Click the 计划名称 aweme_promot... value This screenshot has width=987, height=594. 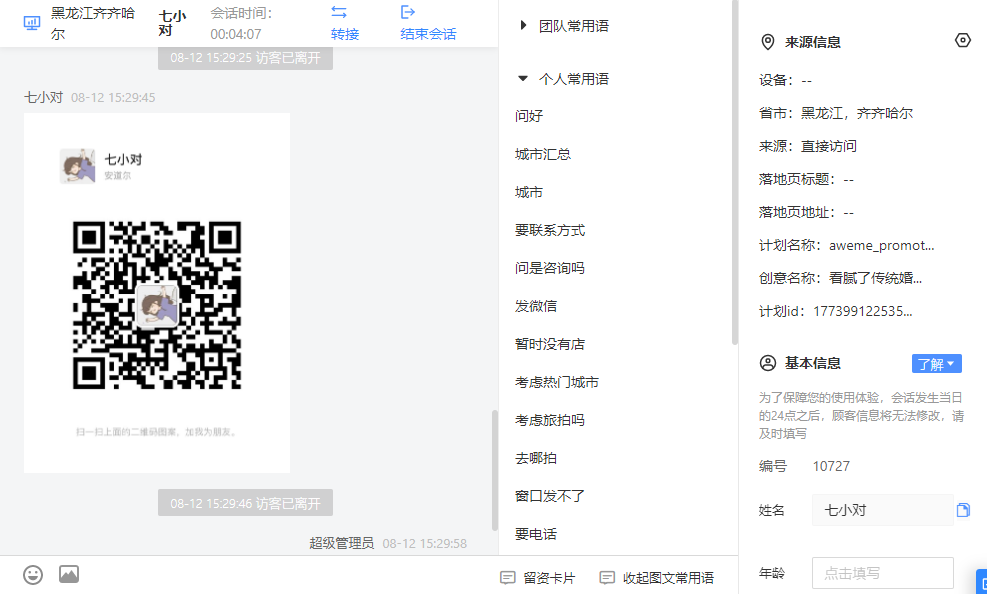click(881, 245)
